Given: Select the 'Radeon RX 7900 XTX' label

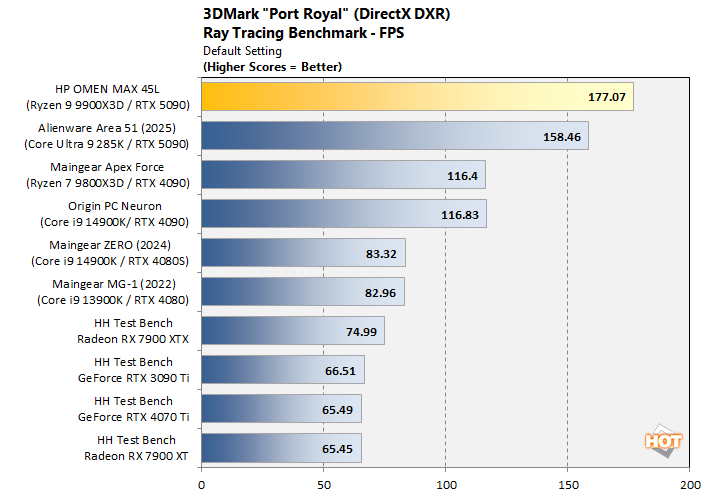Looking at the screenshot, I should point(133,339).
